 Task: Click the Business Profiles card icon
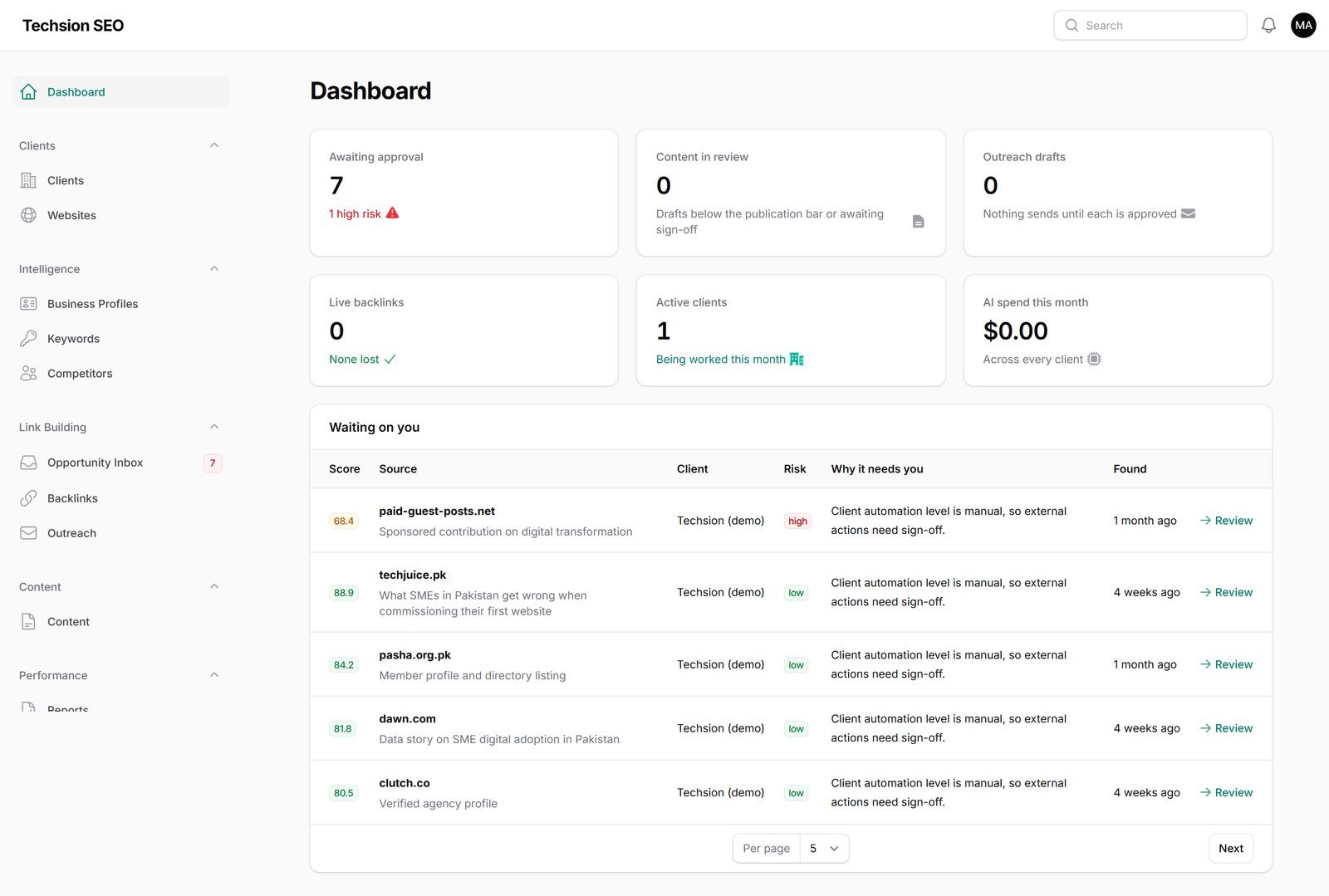[x=28, y=304]
